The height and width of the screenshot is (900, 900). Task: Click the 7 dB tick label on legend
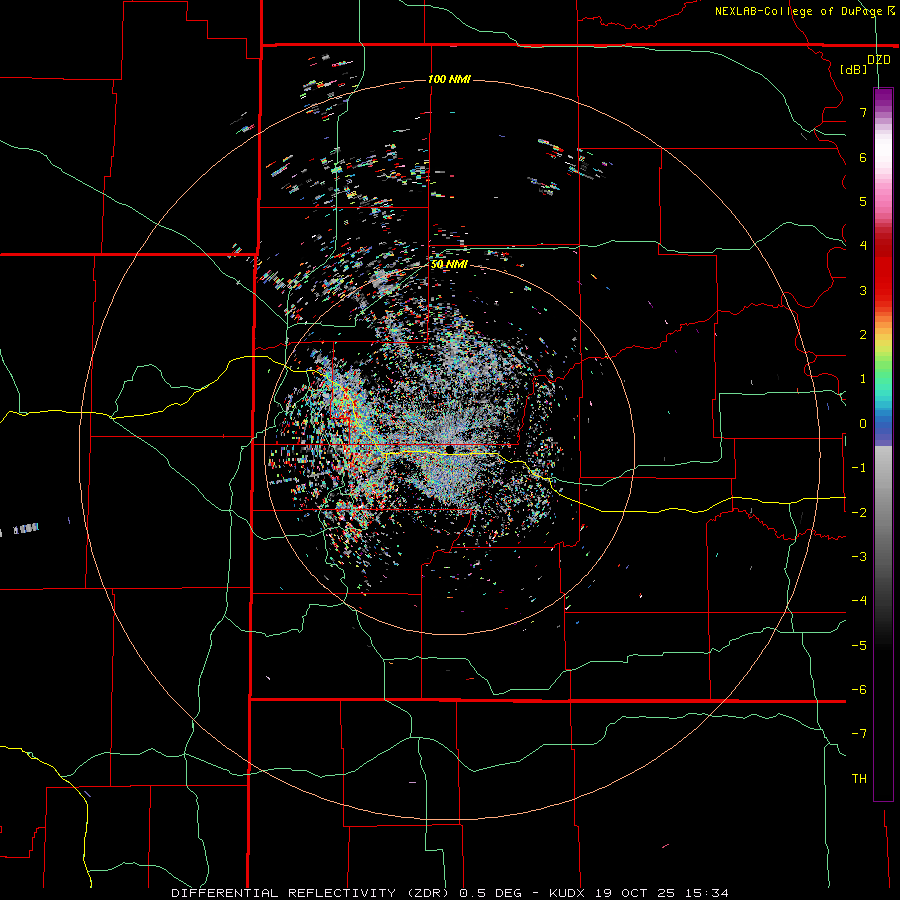click(x=863, y=112)
